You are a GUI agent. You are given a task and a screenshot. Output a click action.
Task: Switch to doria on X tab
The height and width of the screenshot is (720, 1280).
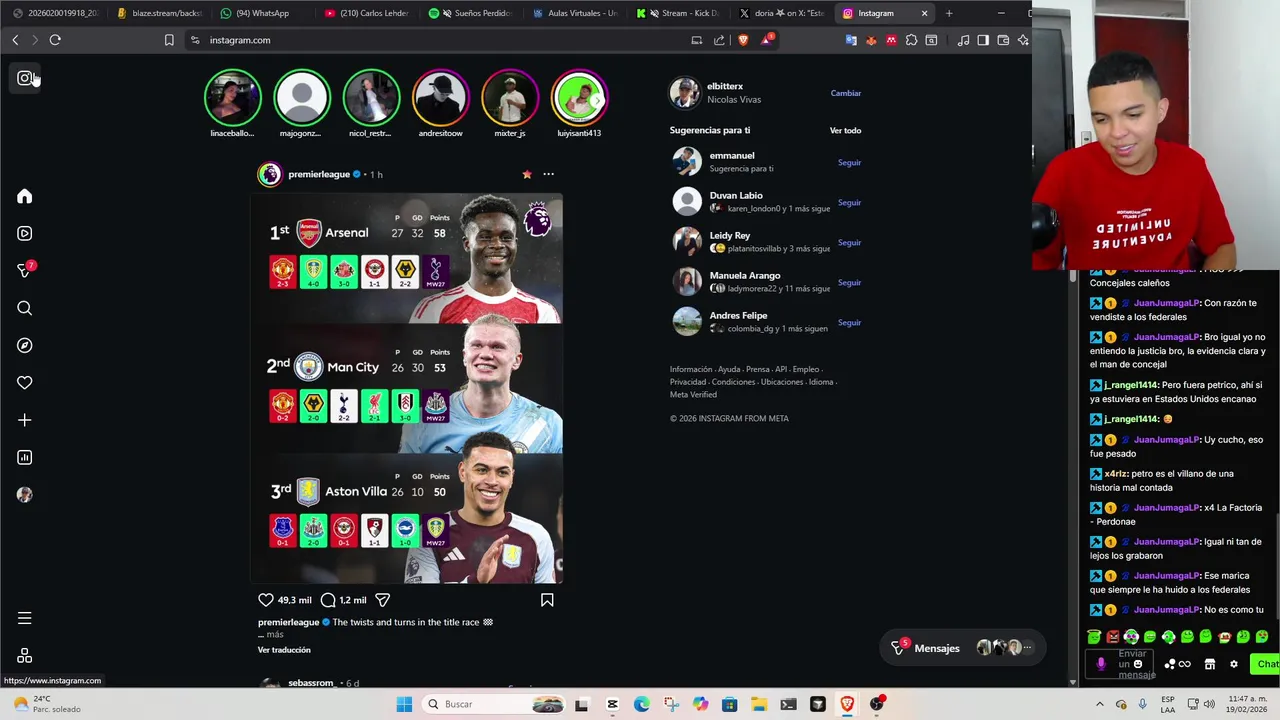(783, 13)
